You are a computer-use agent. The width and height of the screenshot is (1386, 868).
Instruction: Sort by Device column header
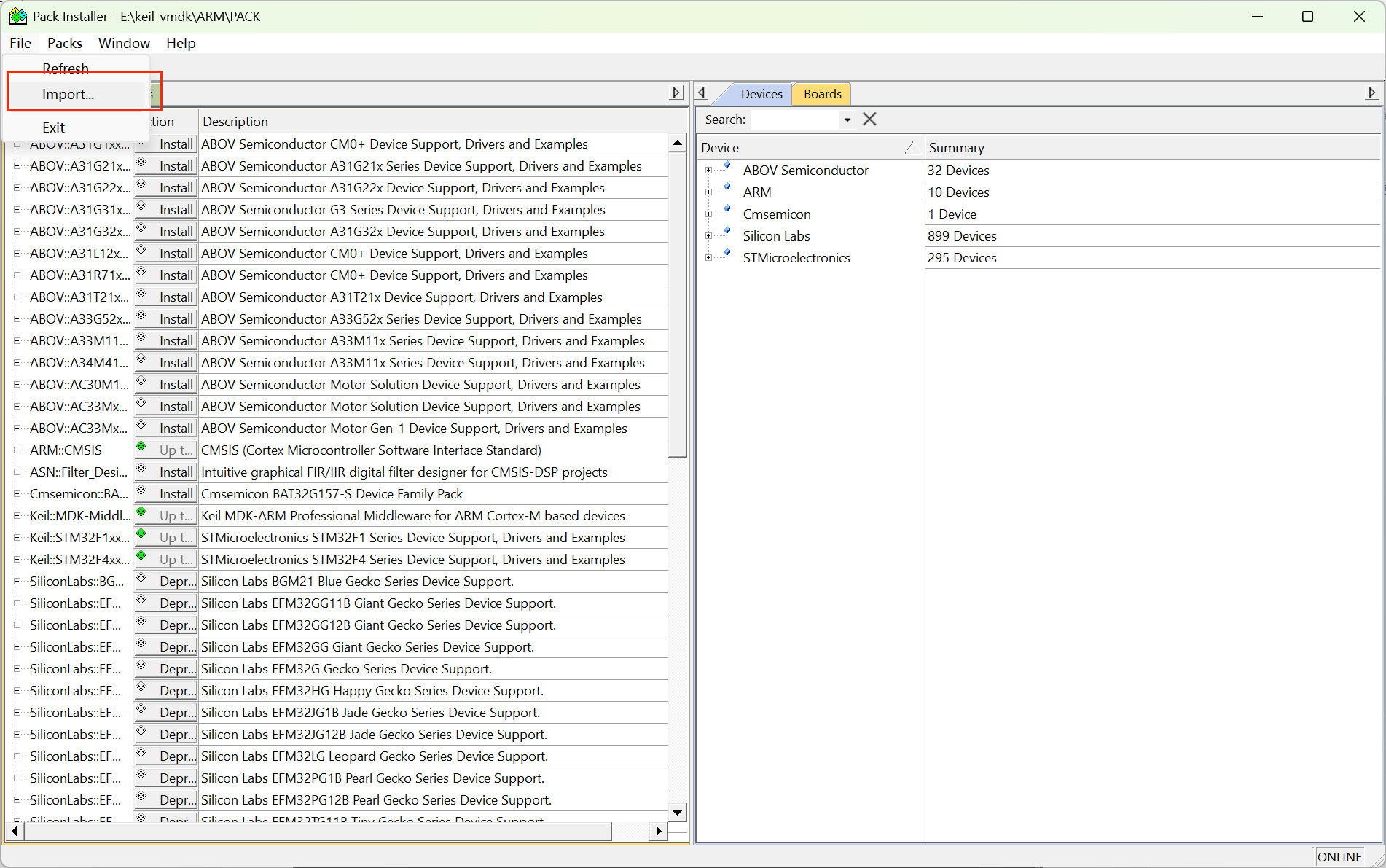click(x=810, y=148)
